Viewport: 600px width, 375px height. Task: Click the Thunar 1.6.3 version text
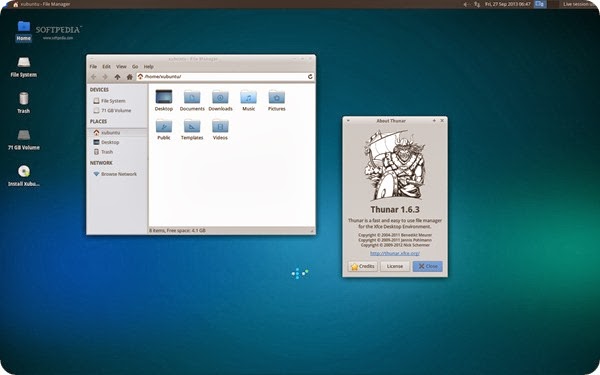395,209
